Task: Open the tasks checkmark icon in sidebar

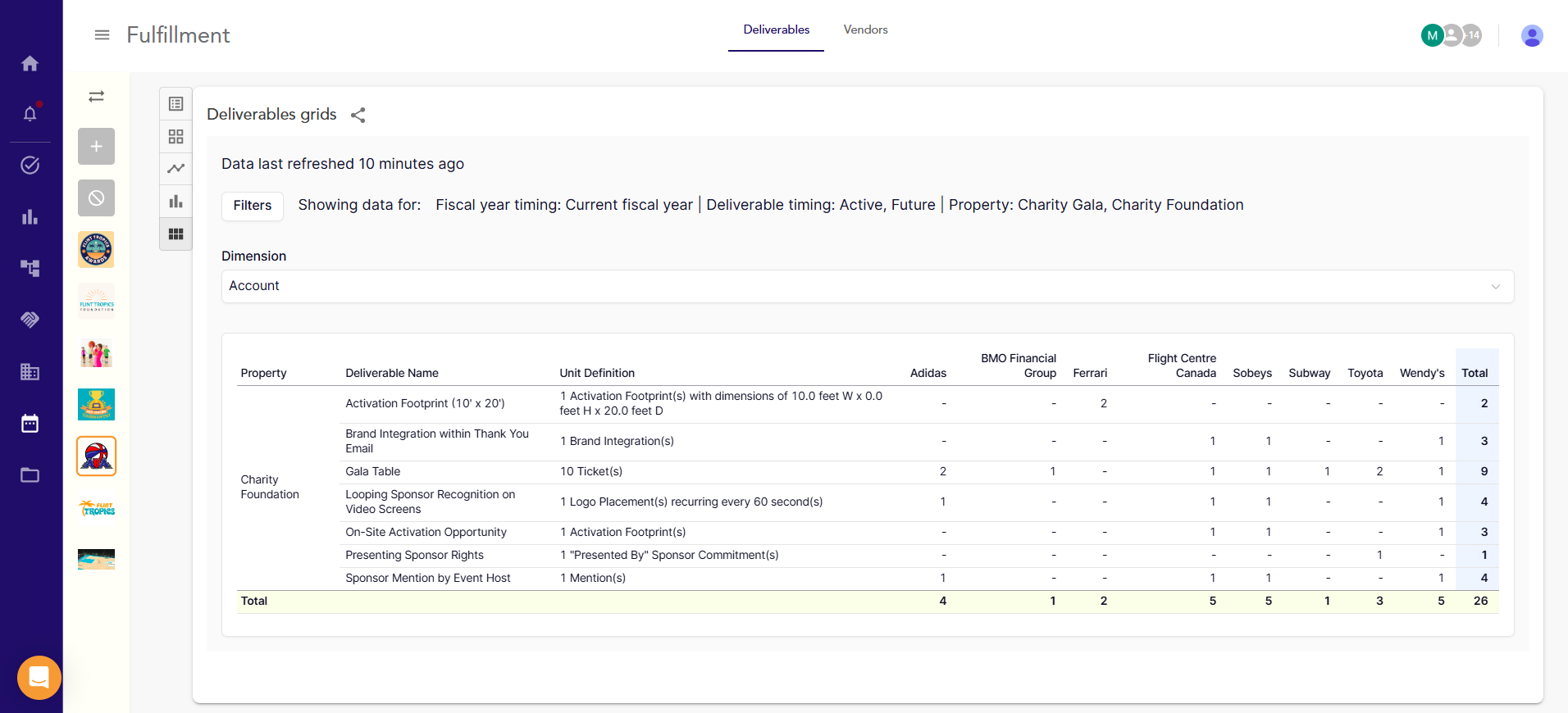Action: coord(30,166)
